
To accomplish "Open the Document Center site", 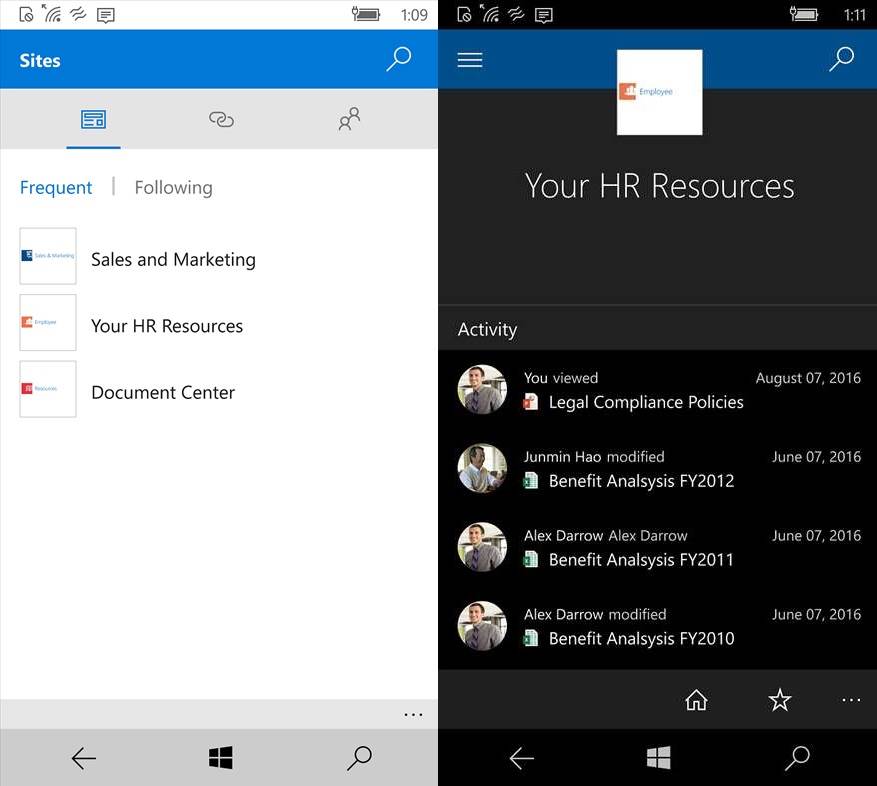I will coord(163,392).
